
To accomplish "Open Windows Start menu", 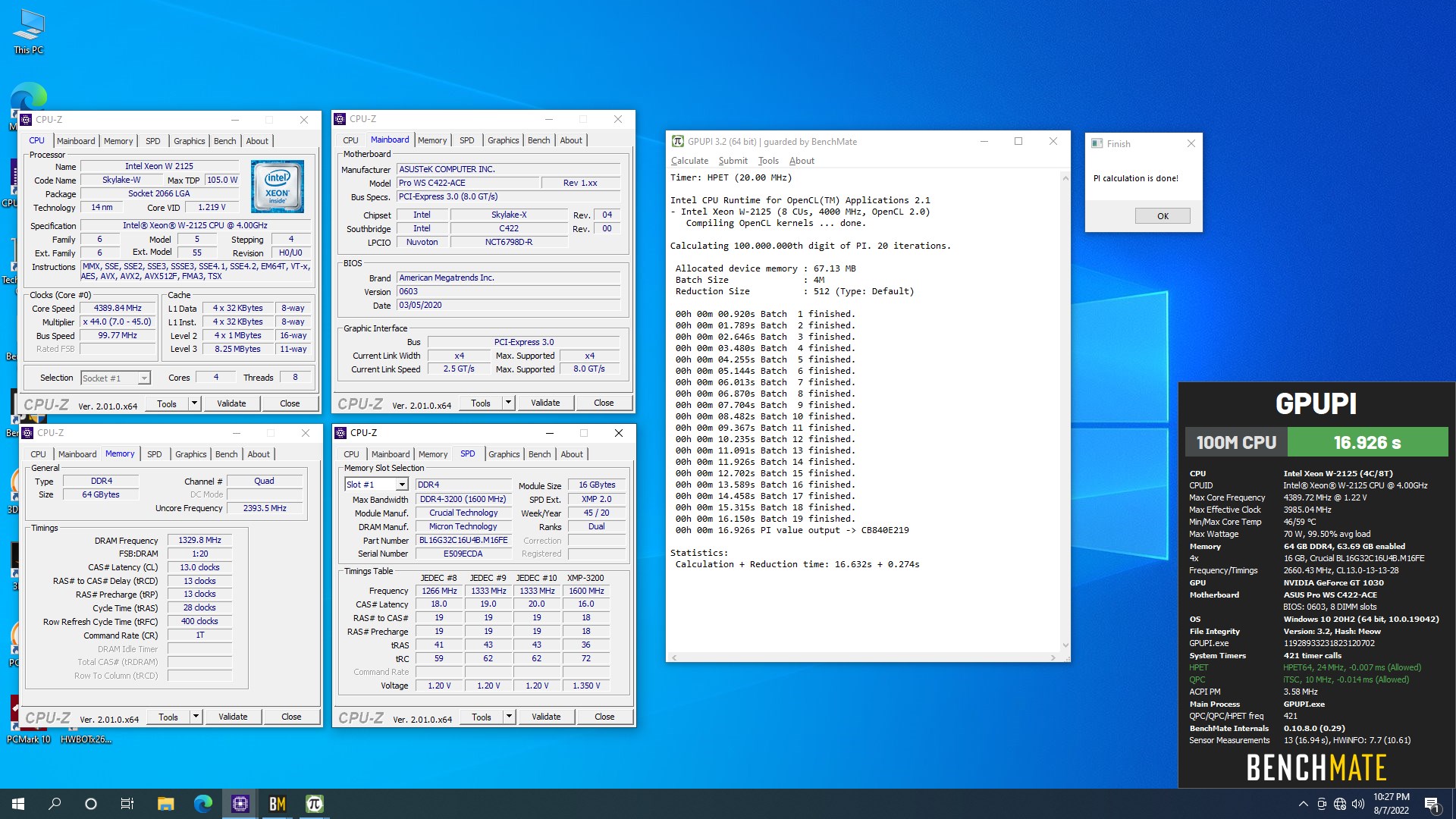I will [18, 804].
